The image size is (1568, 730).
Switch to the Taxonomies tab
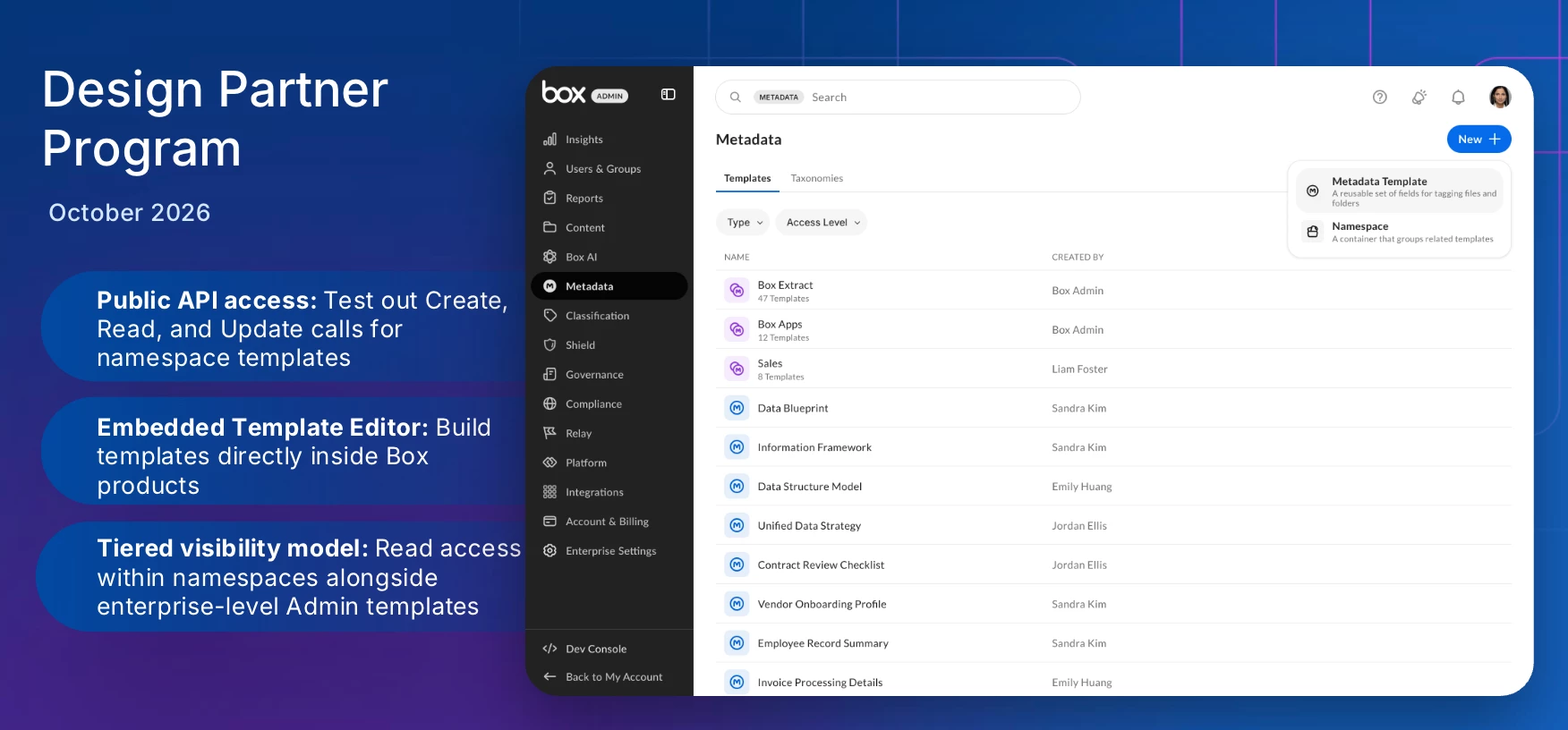(x=816, y=178)
